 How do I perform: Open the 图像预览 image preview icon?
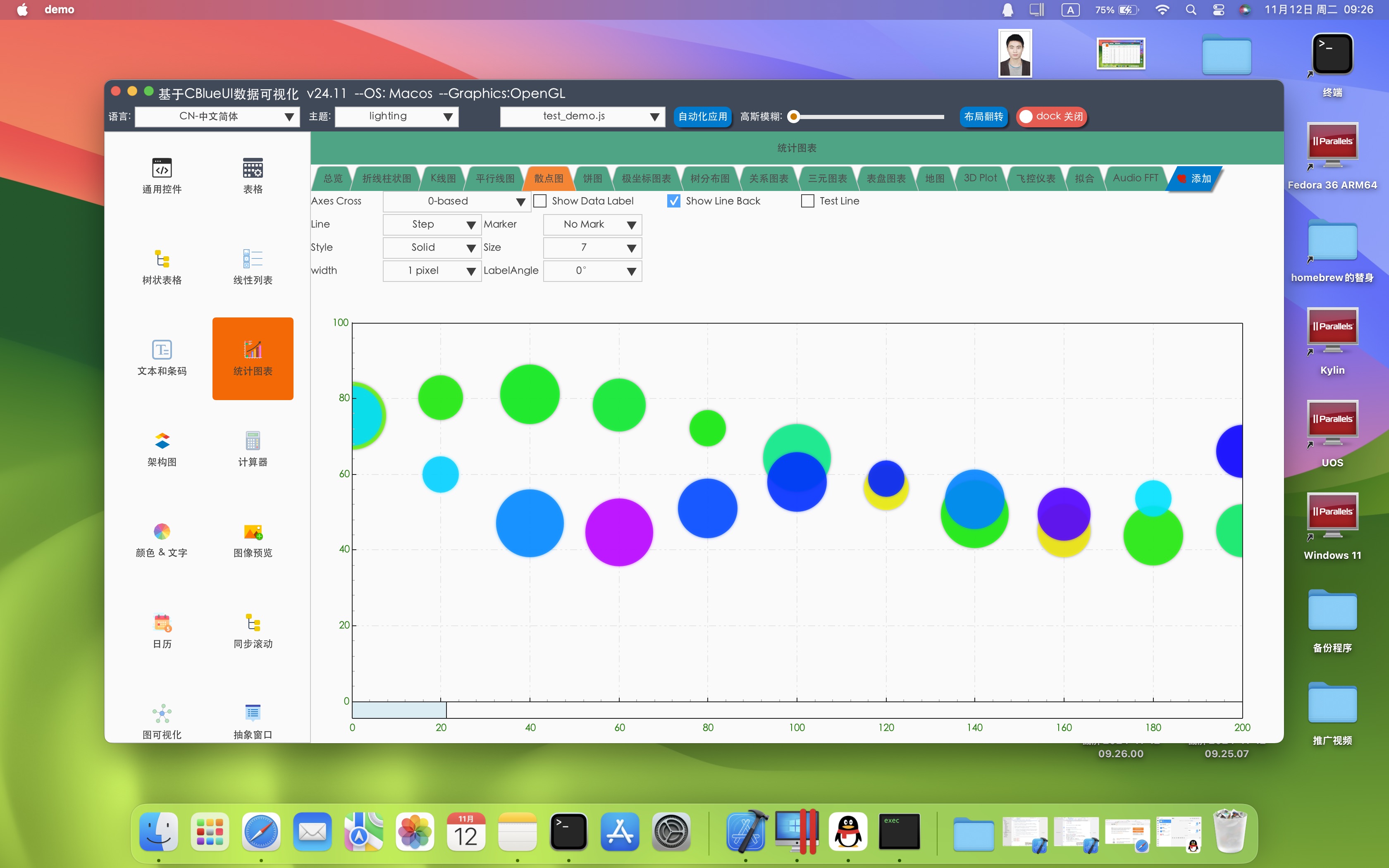pos(253,532)
